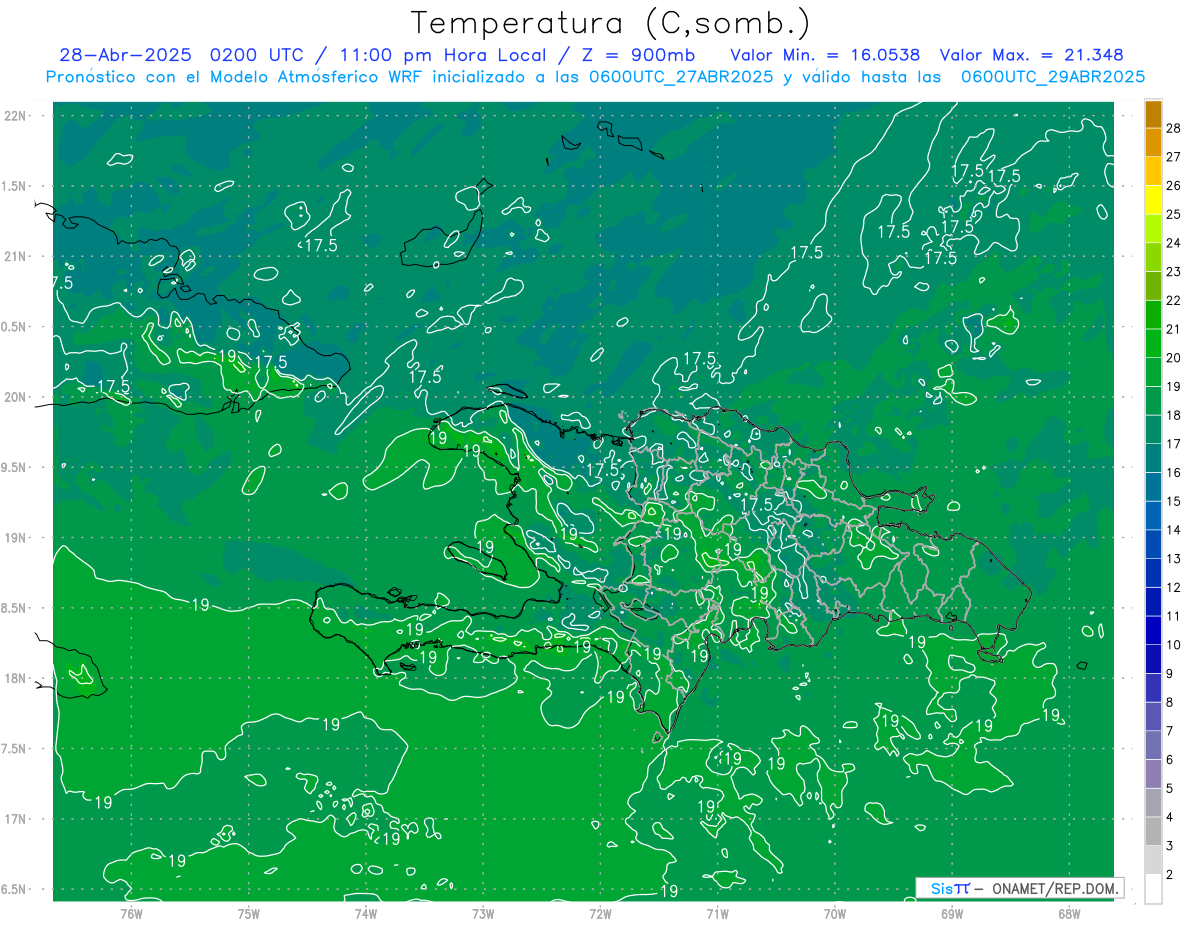Click 'Valor Max. = 21.348' text

(1031, 55)
